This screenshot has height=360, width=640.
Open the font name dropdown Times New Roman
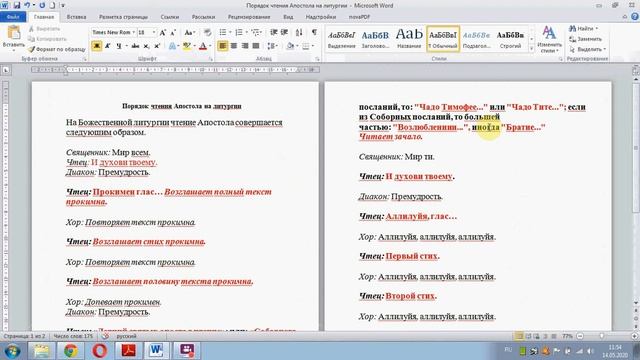(x=133, y=32)
